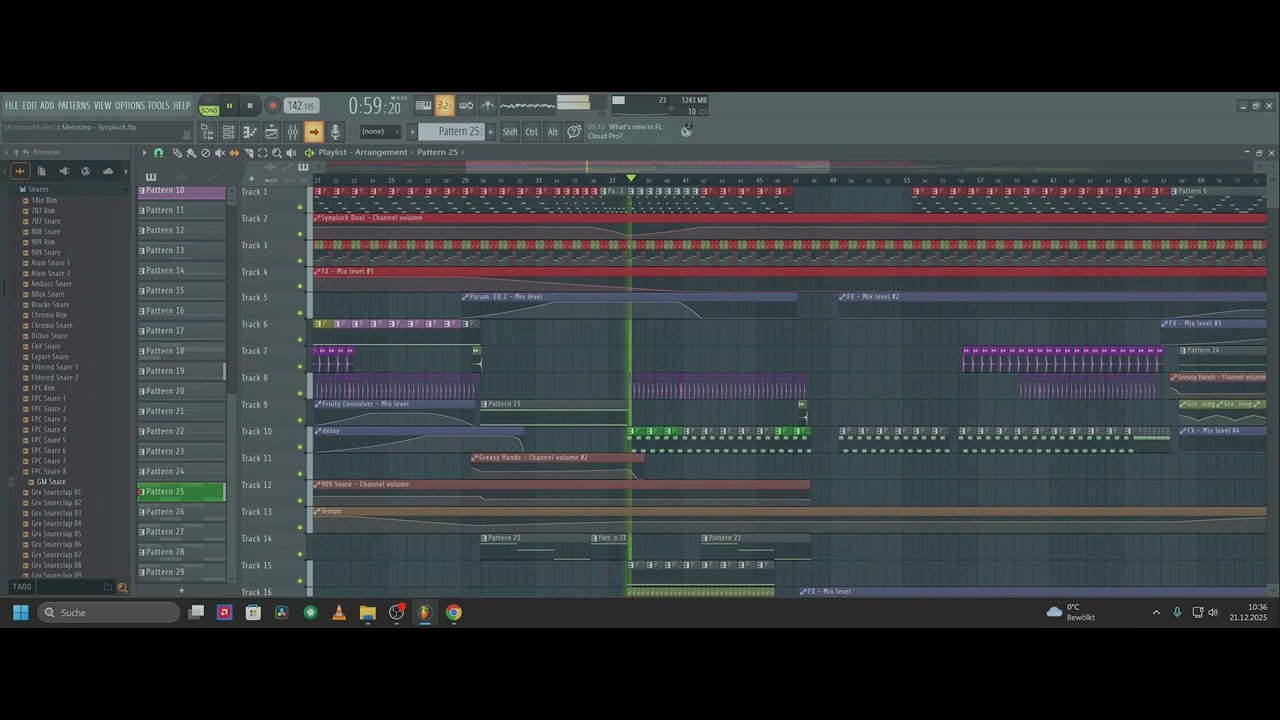The width and height of the screenshot is (1280, 720).
Task: Mute Track 5 using its green dot
Action: click(300, 313)
